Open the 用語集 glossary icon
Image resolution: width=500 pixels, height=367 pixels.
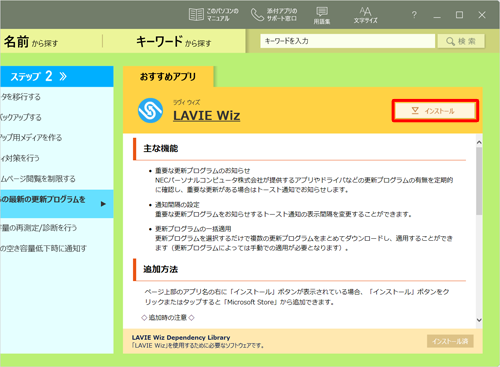coord(322,16)
